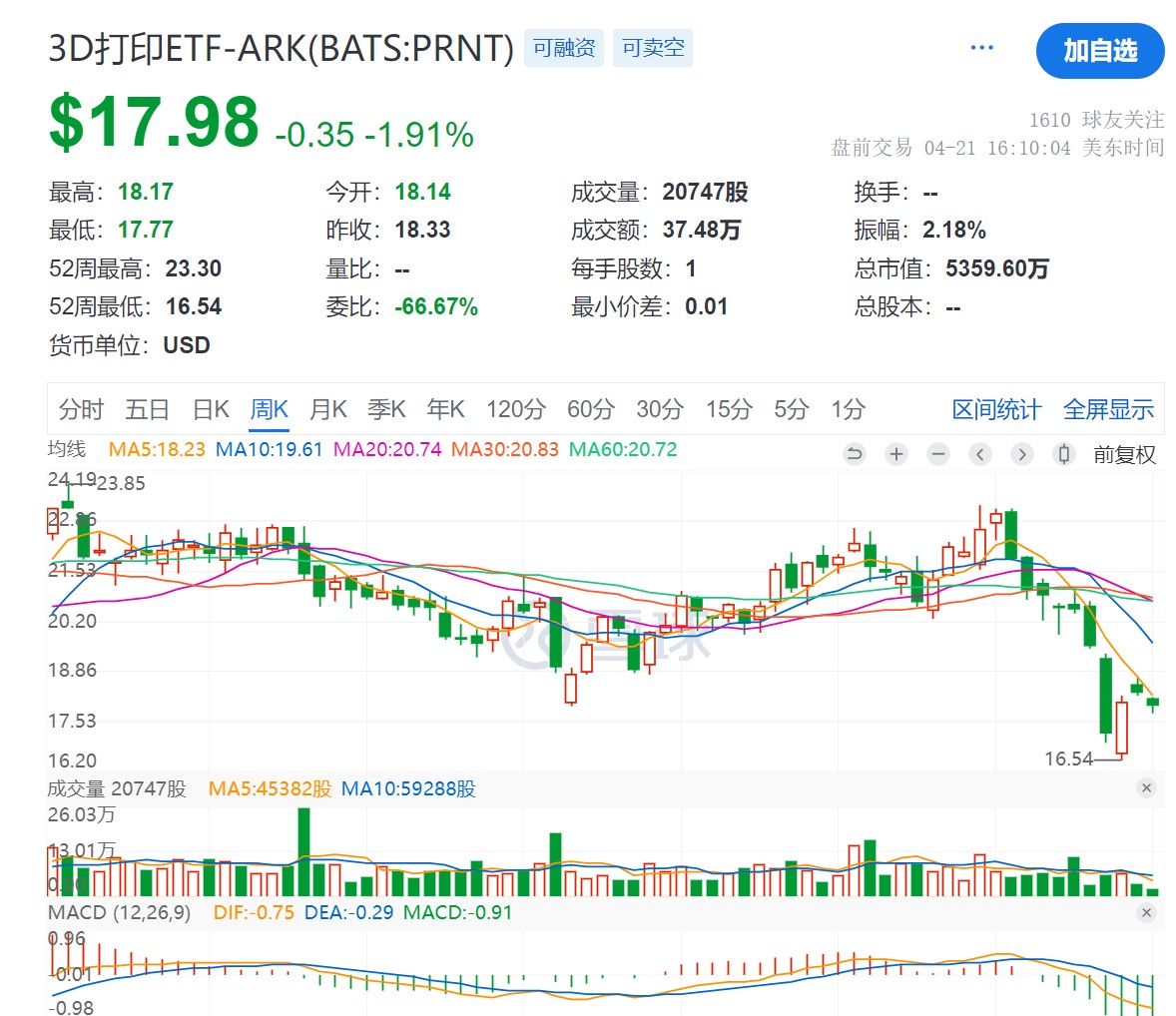Click the chart reset (undo arrow) icon
The width and height of the screenshot is (1176, 1016).
click(855, 455)
